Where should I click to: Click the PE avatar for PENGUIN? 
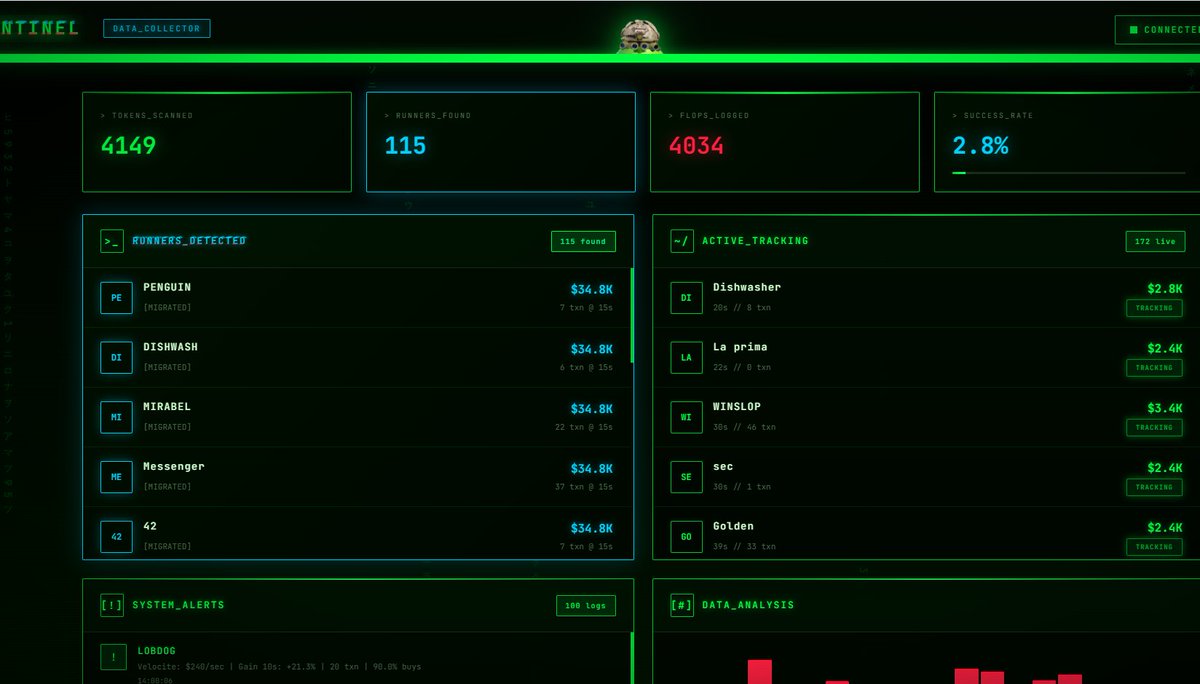pyautogui.click(x=116, y=298)
